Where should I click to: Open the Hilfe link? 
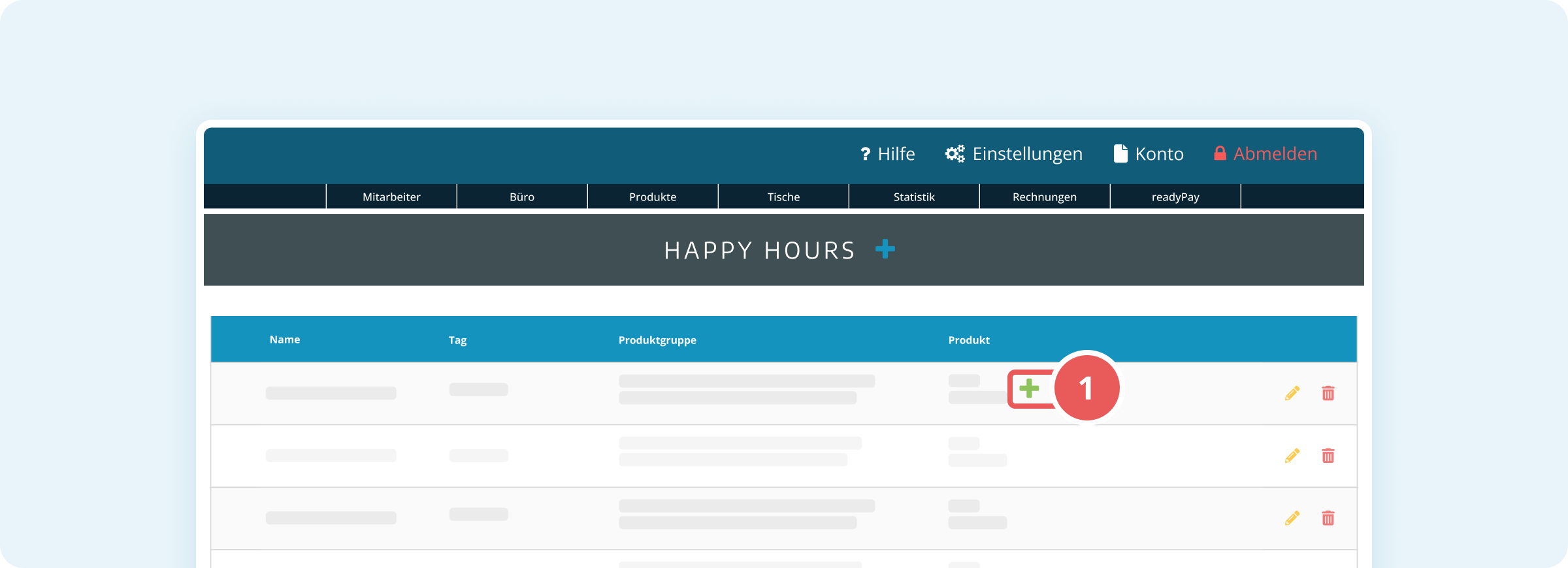click(896, 154)
